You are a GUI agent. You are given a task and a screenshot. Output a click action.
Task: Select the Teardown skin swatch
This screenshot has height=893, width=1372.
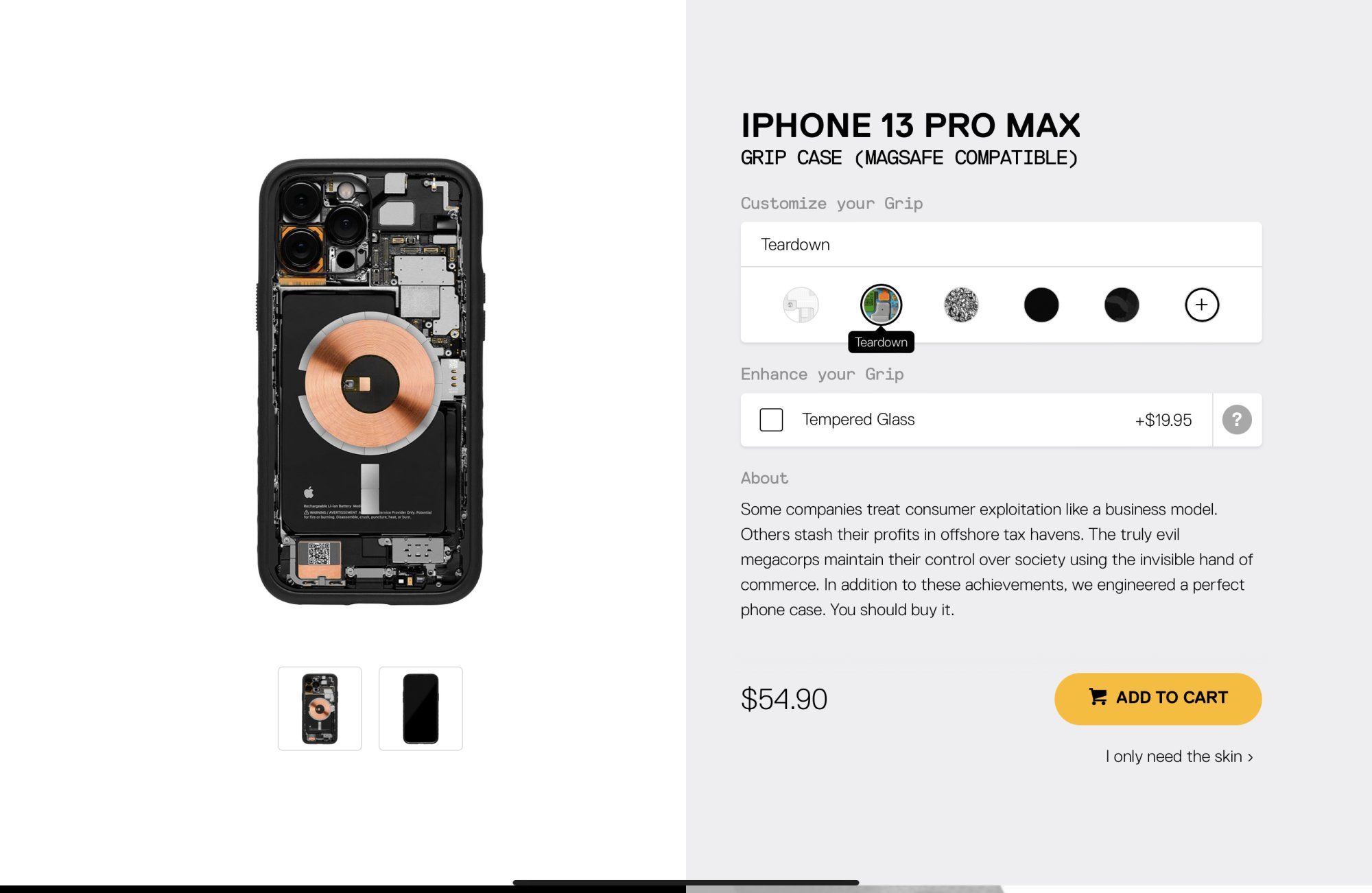[x=881, y=305]
